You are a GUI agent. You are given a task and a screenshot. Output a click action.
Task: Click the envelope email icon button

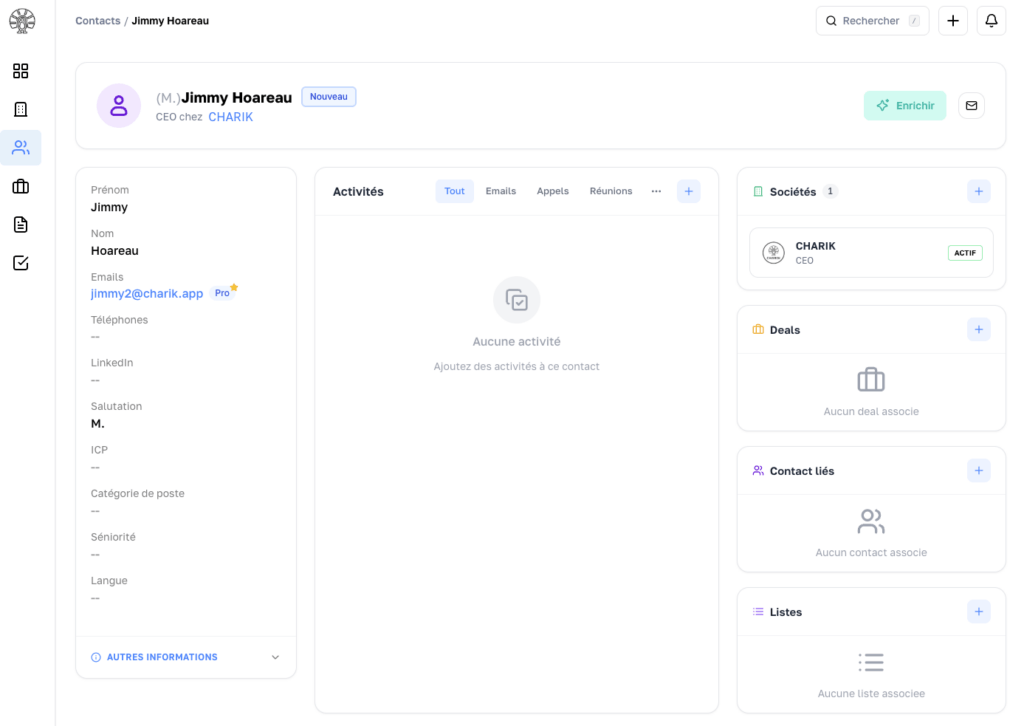click(971, 106)
